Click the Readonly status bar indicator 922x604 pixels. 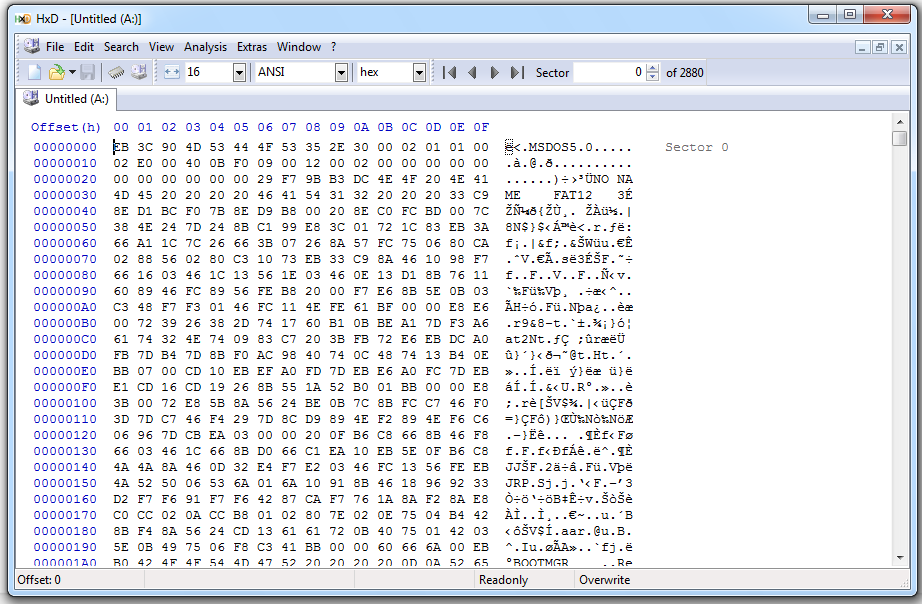[503, 580]
